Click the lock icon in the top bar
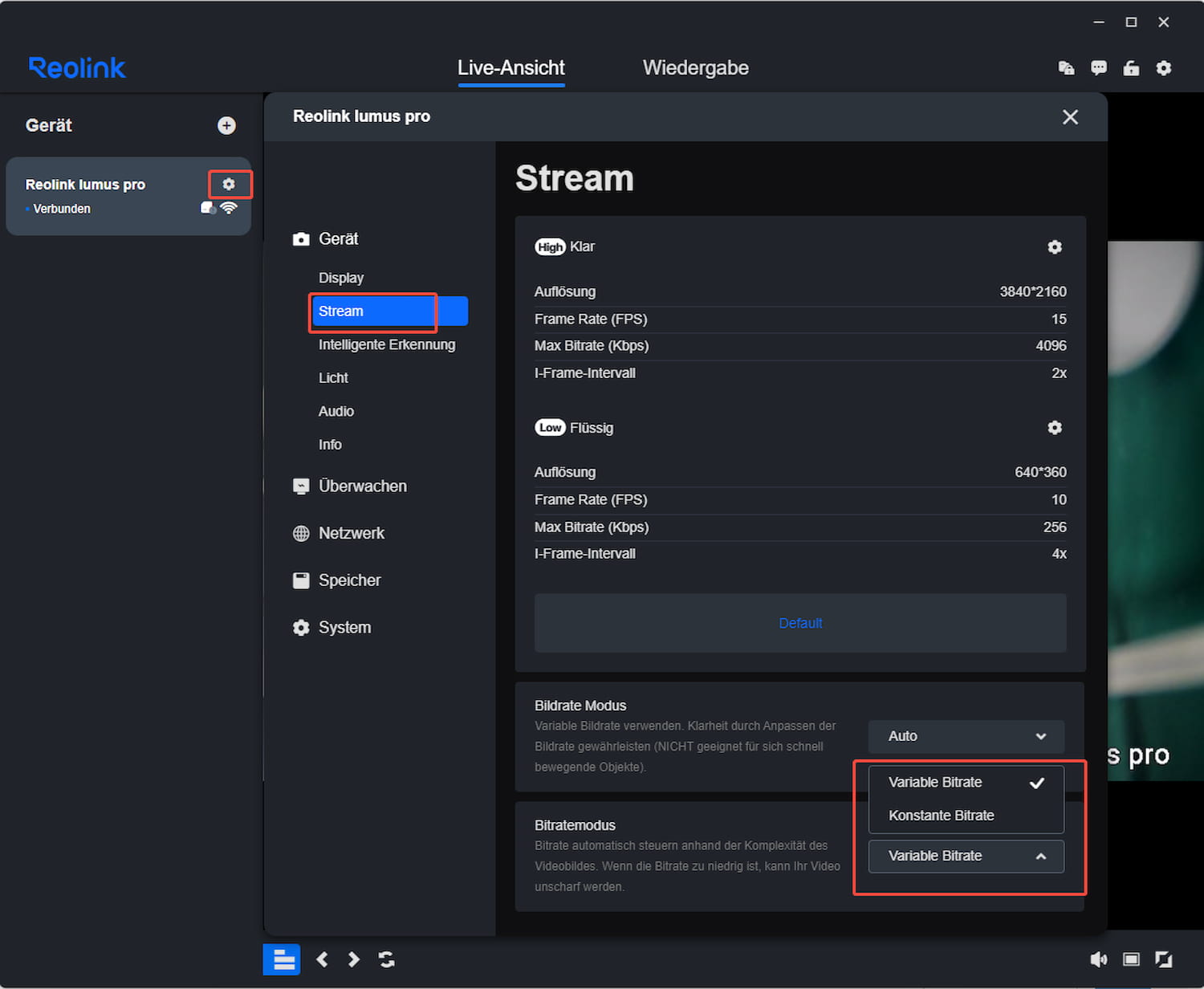The image size is (1204, 989). (x=1131, y=68)
